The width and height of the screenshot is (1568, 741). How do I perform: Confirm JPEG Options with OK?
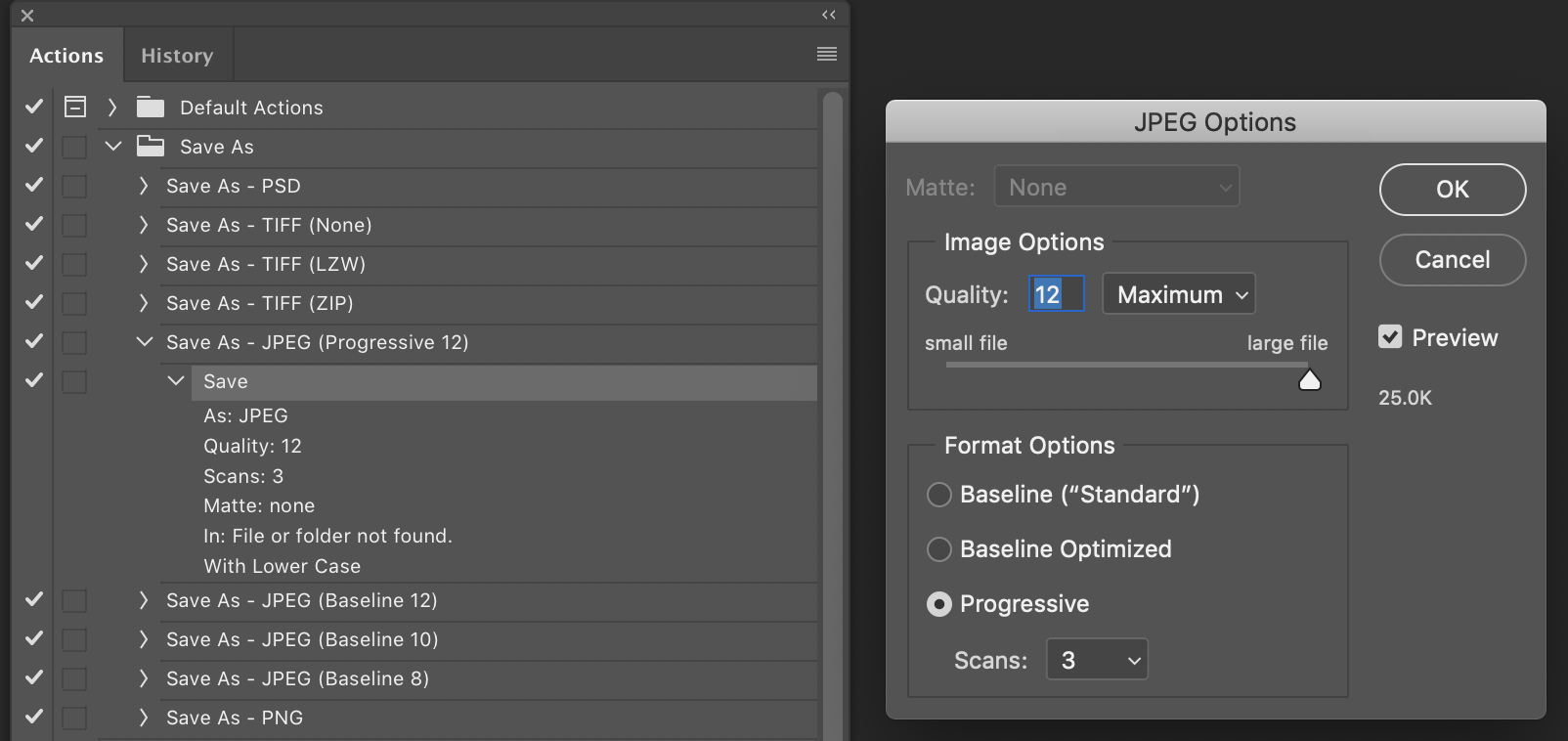click(1452, 190)
